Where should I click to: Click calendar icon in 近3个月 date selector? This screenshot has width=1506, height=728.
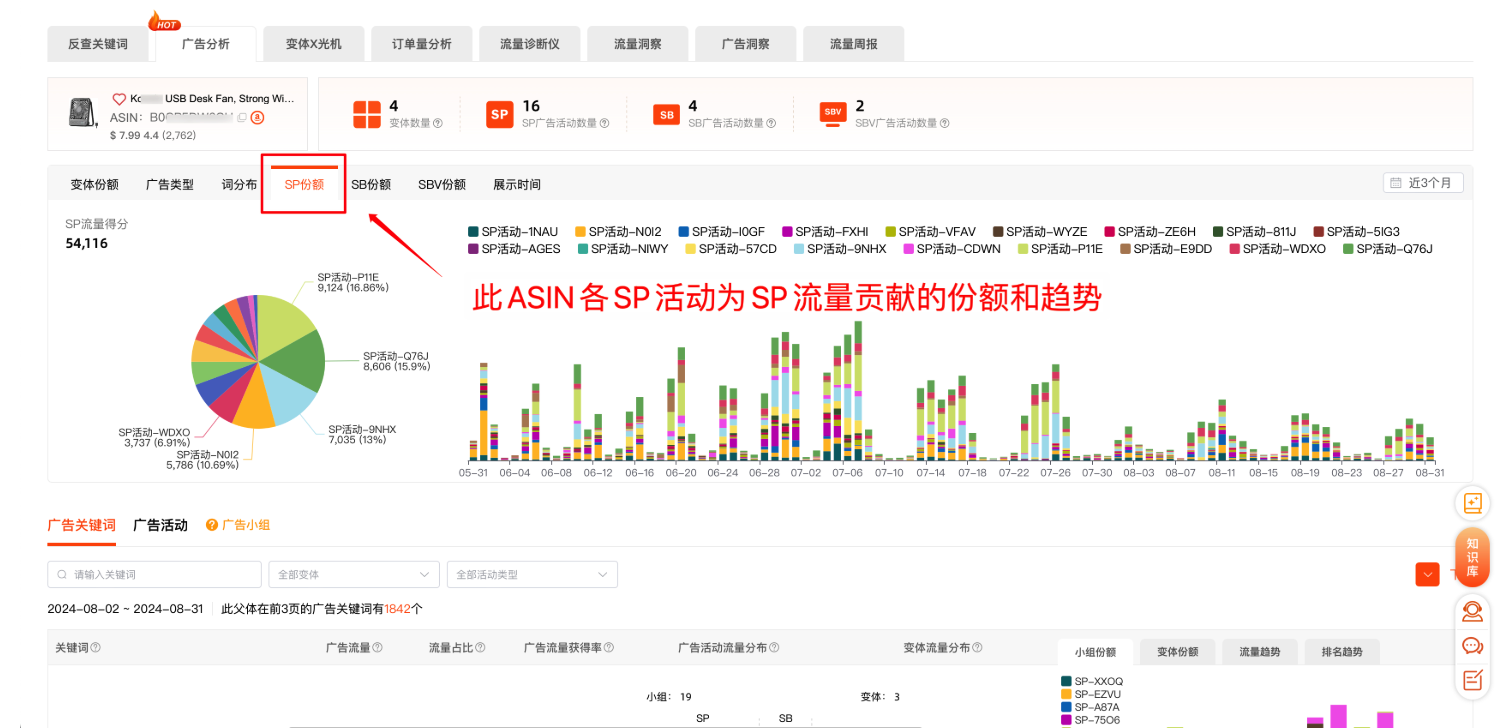1395,183
